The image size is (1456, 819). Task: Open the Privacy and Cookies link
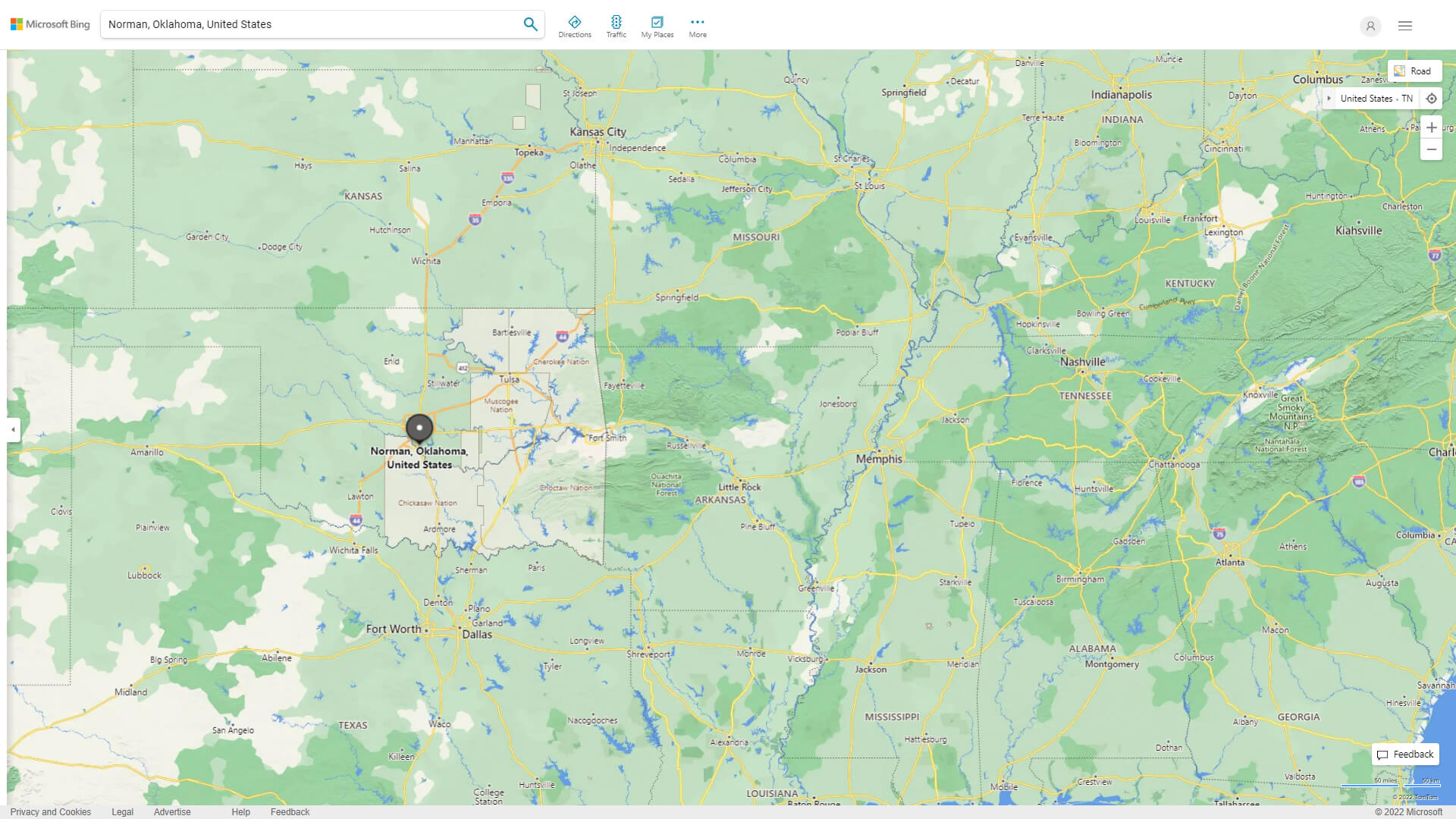tap(51, 811)
